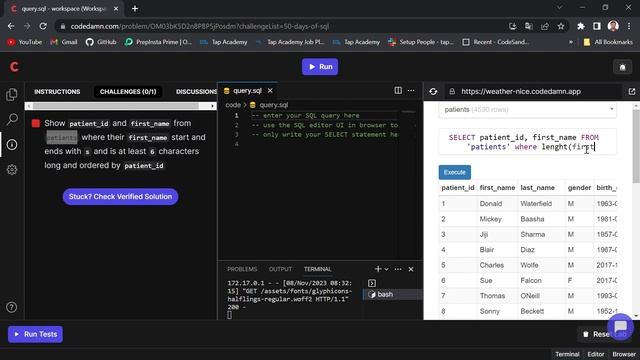640x360 pixels.
Task: Click the Run button
Action: coord(320,67)
